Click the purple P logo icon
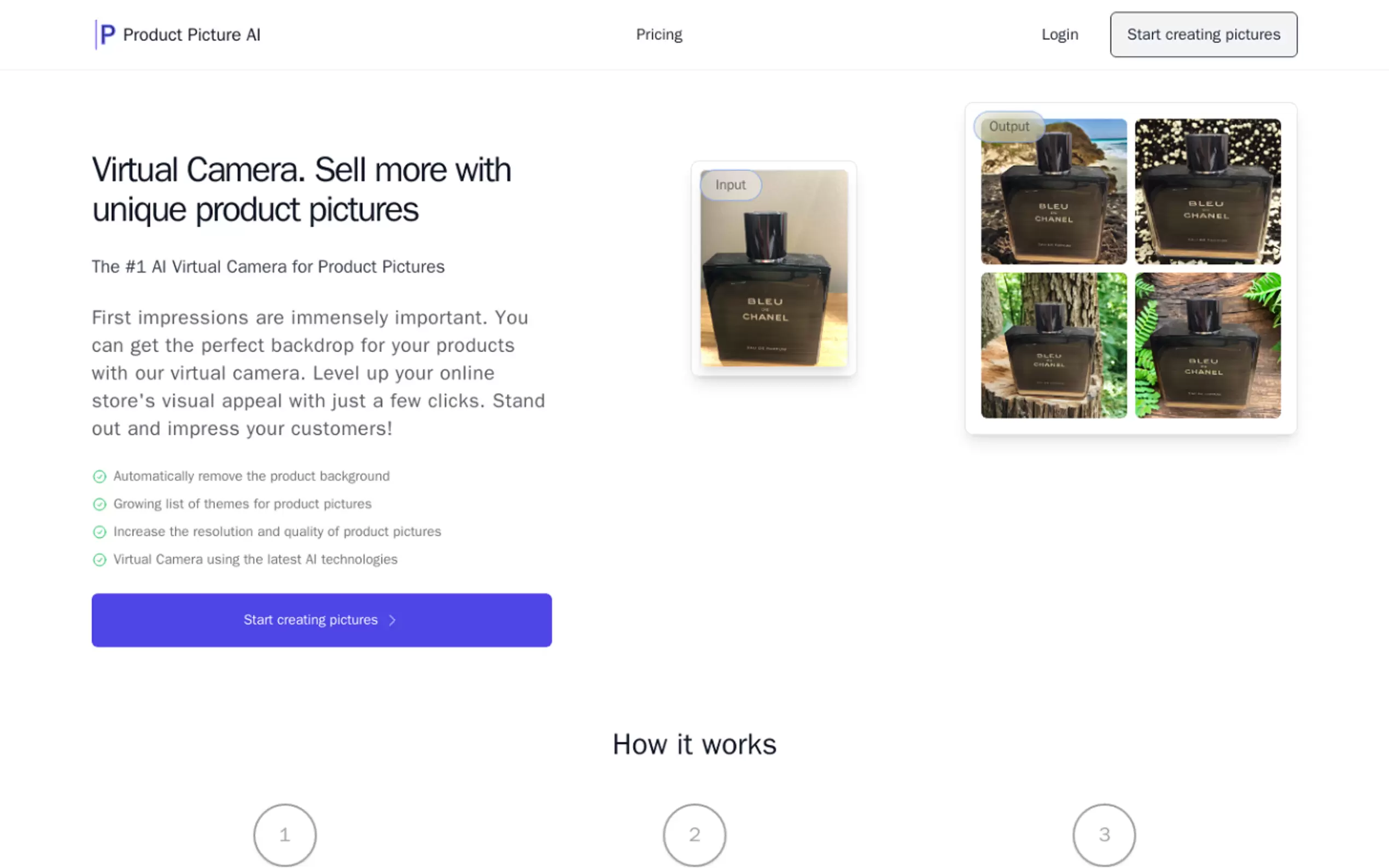This screenshot has height=868, width=1389. pos(106,34)
